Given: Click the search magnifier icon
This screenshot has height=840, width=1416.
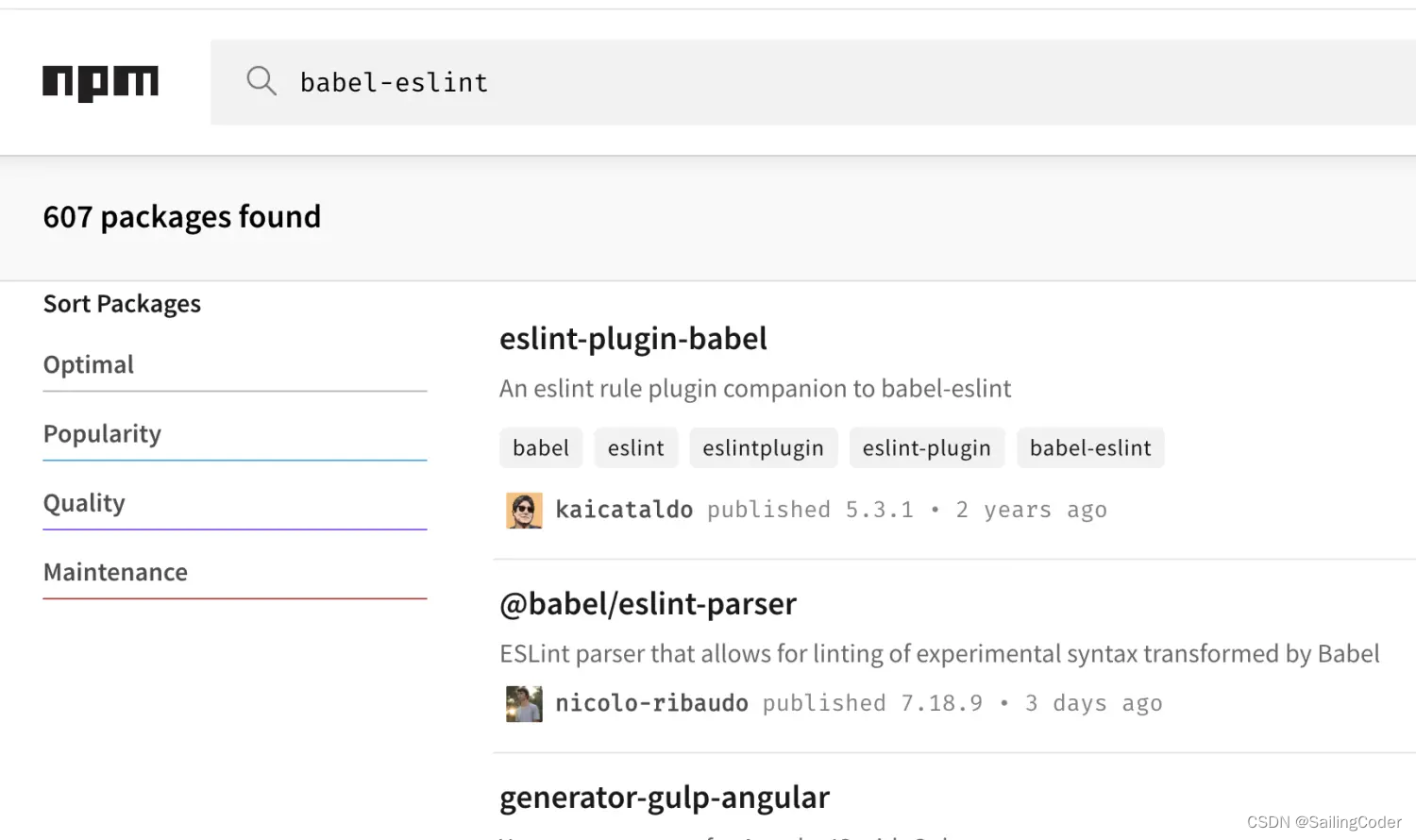Looking at the screenshot, I should click(x=261, y=81).
